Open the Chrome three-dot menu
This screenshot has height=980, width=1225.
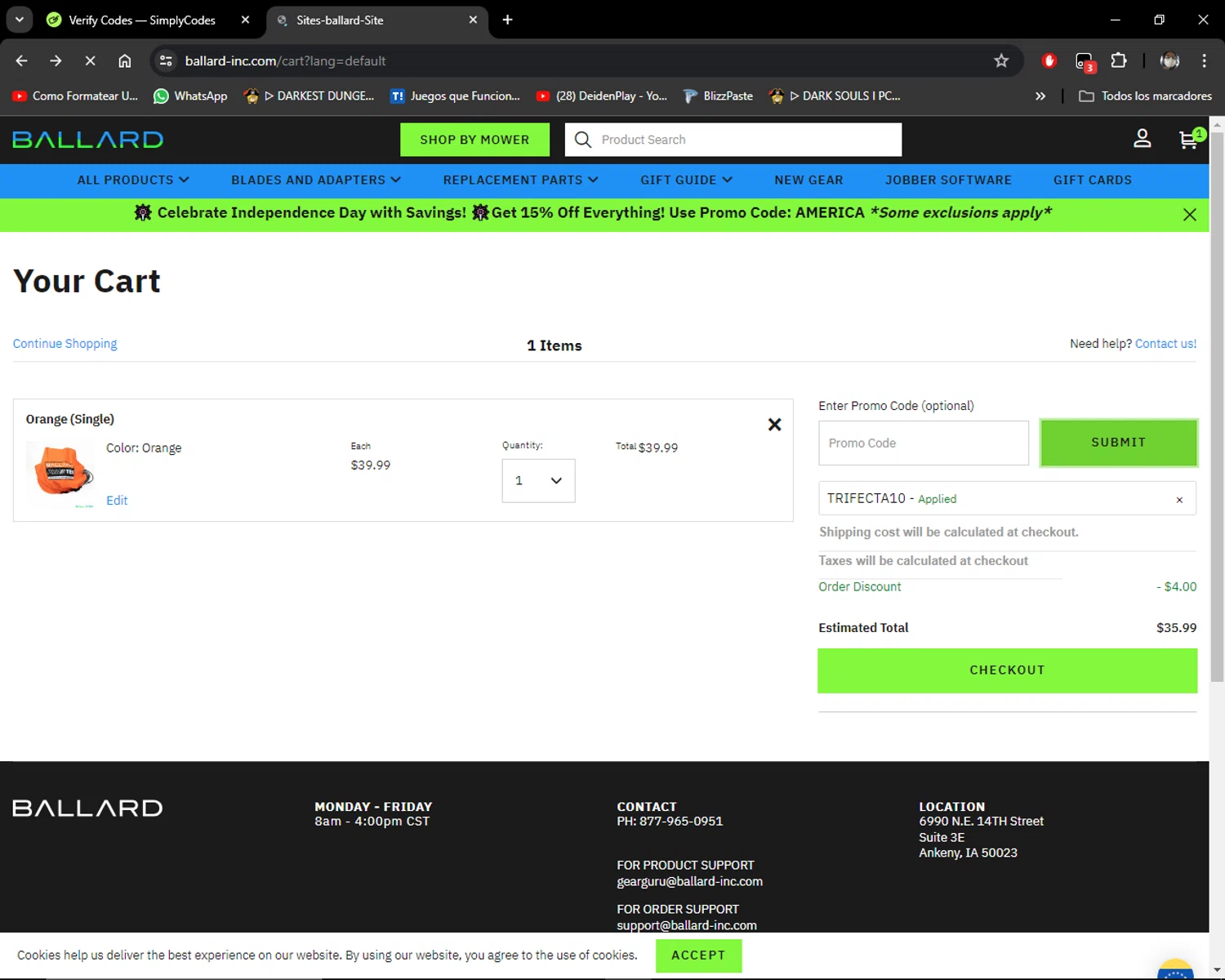click(x=1204, y=60)
